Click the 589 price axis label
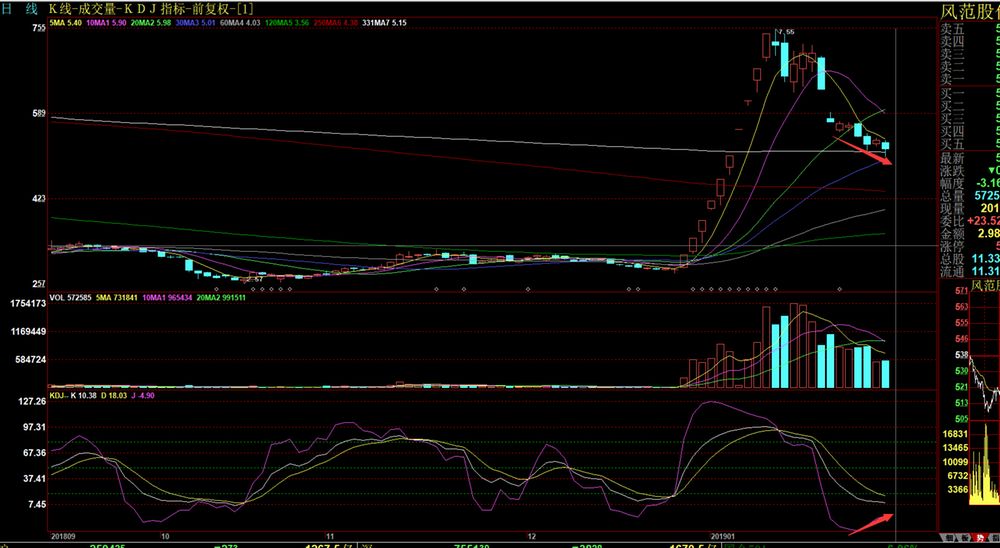The width and height of the screenshot is (1000, 548). [39, 114]
